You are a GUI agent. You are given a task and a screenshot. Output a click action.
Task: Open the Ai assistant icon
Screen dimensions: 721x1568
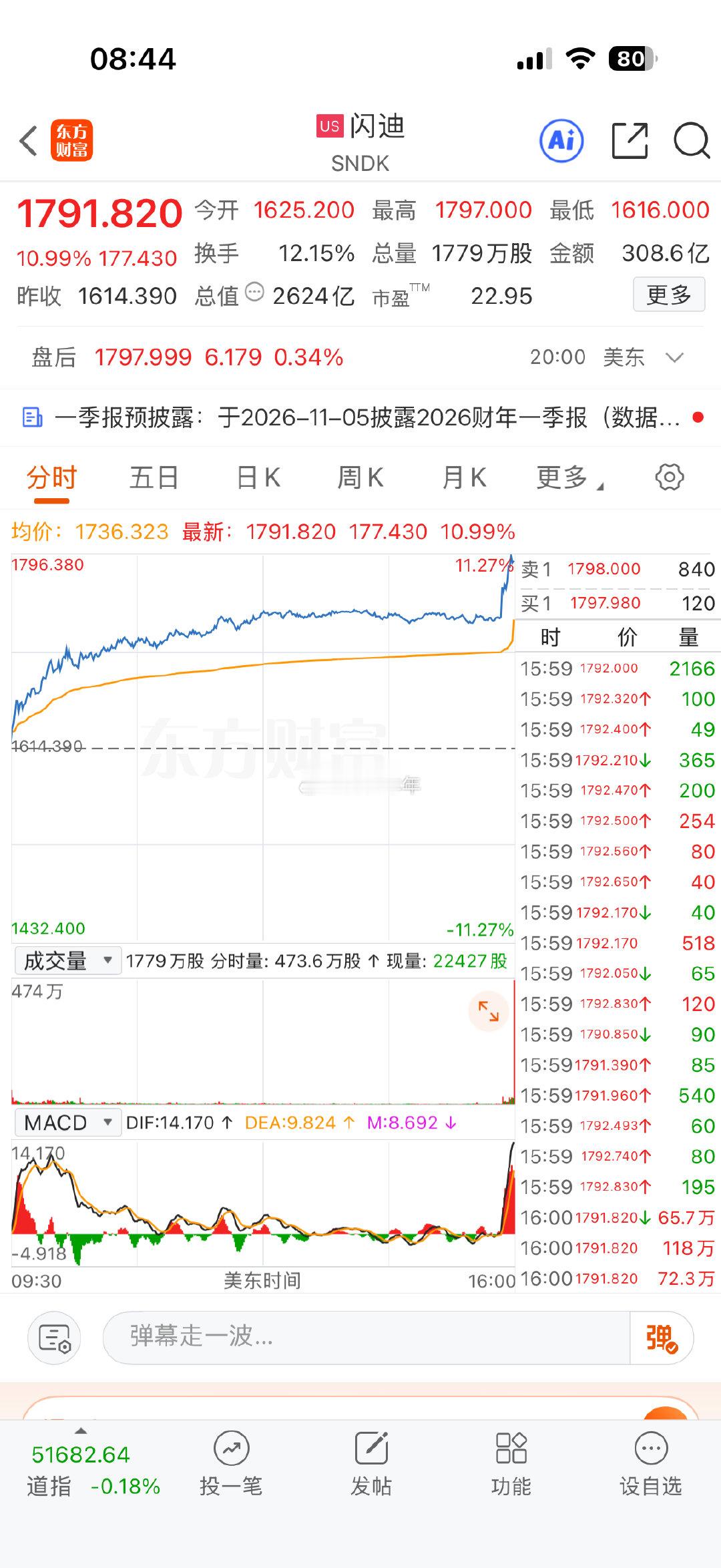click(x=561, y=141)
